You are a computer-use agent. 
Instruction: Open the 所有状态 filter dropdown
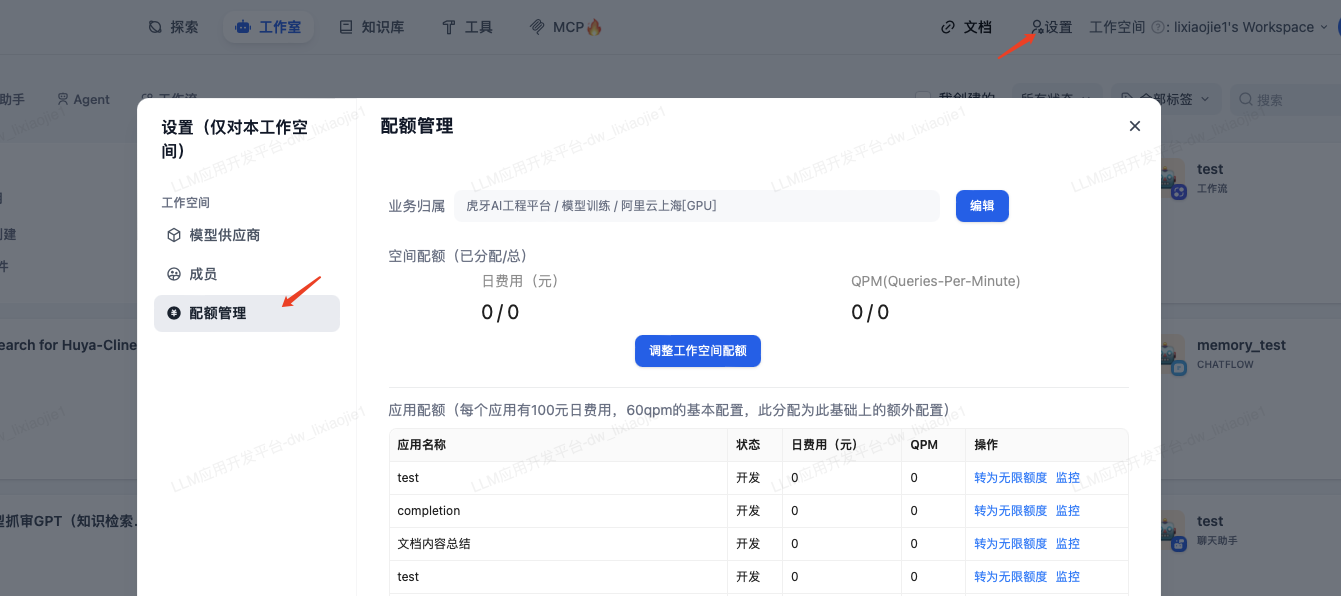click(1054, 99)
